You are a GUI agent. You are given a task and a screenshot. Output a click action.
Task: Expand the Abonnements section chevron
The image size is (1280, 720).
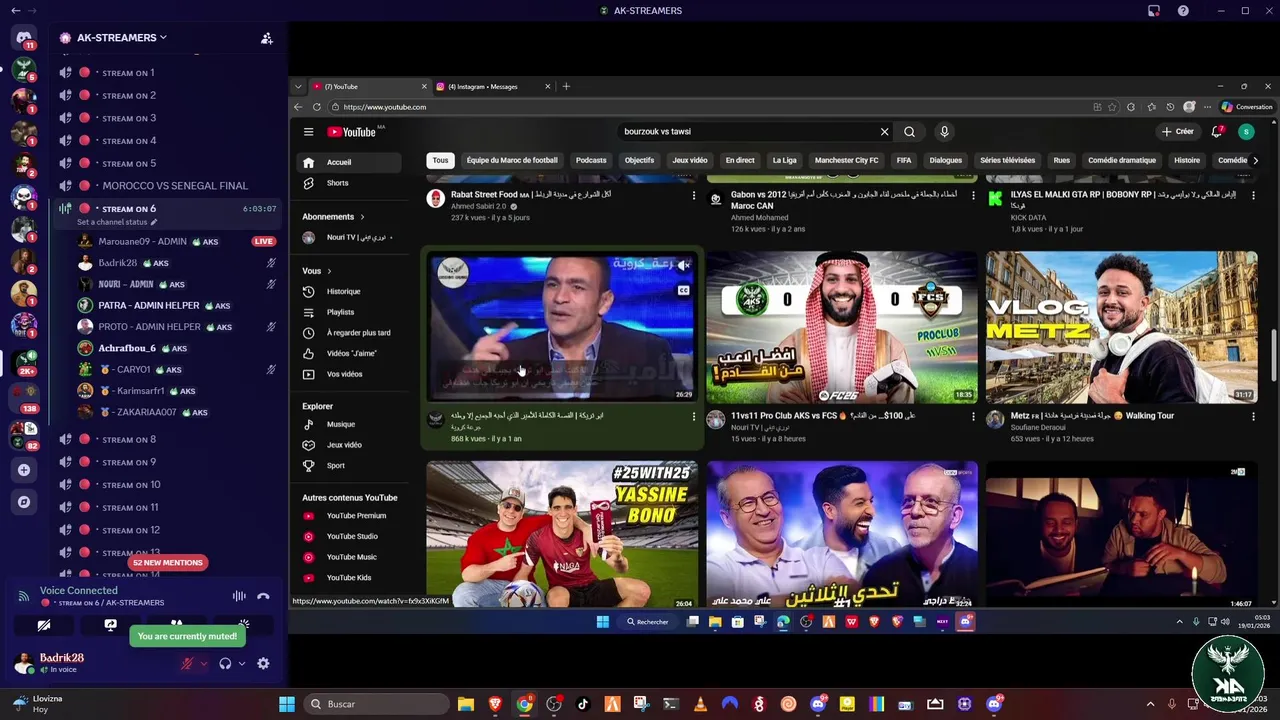tap(362, 217)
